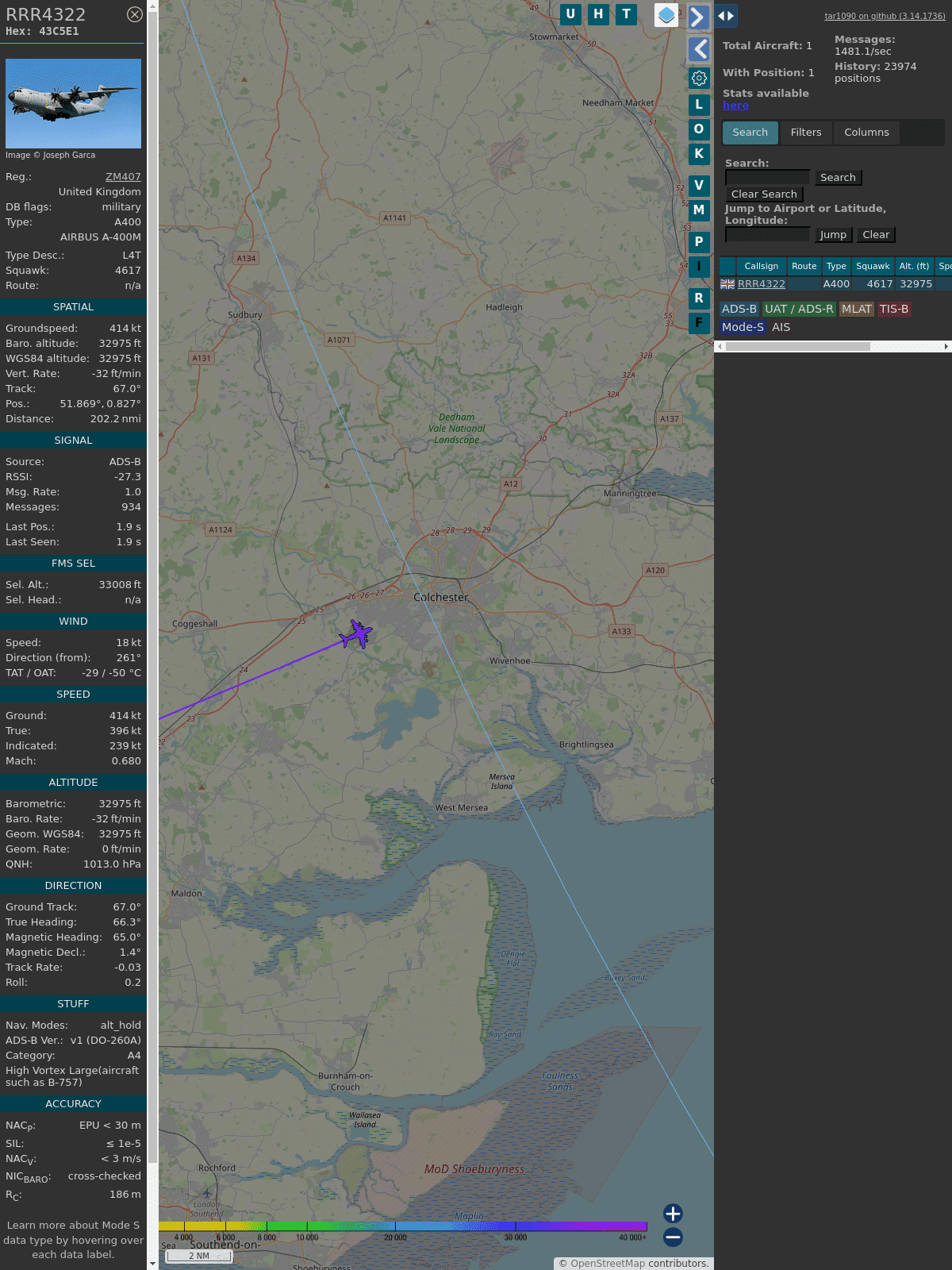Screen dimensions: 952x1270
Task: Open the map layers selector
Action: [666, 15]
